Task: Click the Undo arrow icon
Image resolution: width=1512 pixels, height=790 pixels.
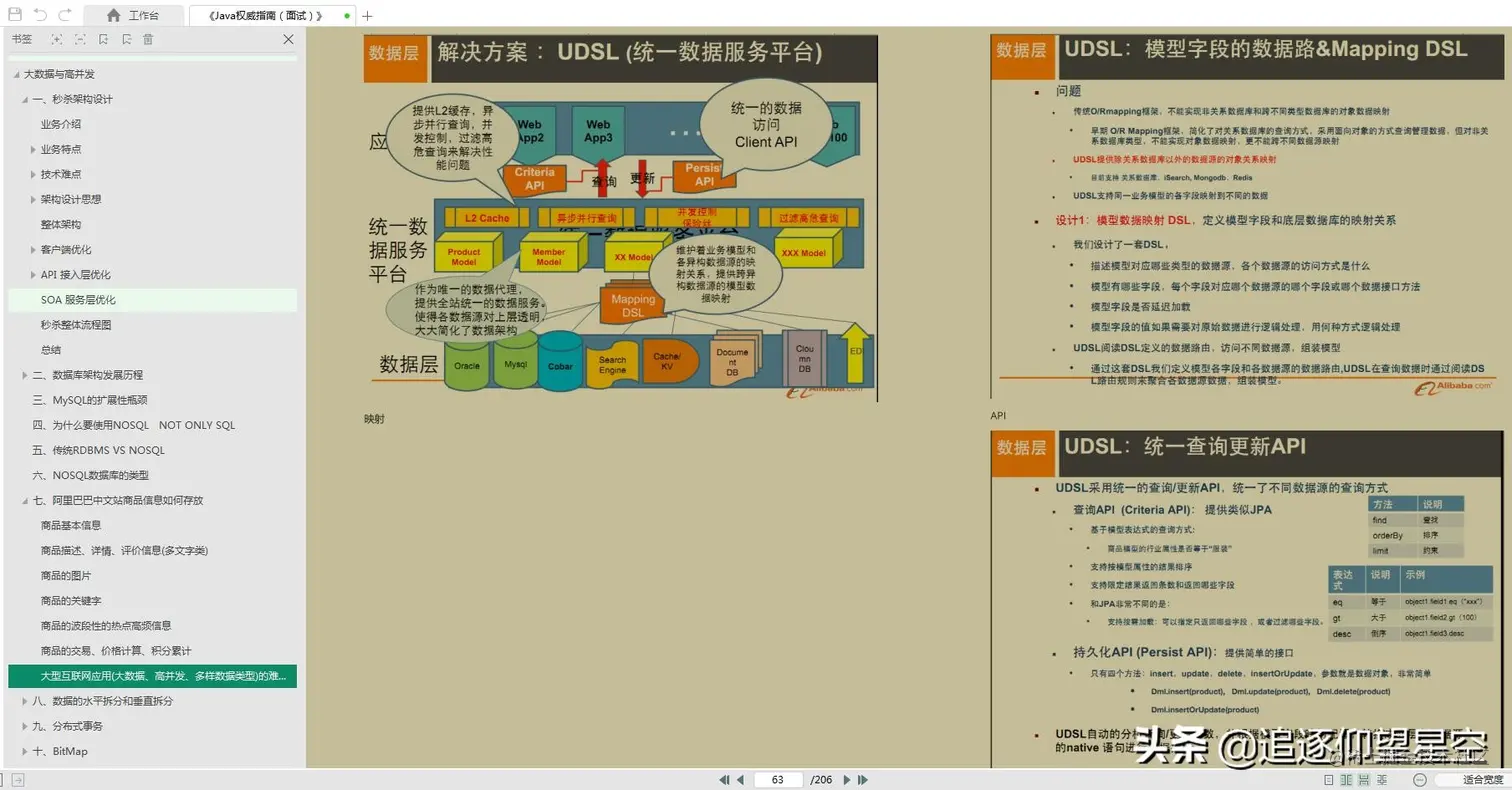Action: click(40, 13)
